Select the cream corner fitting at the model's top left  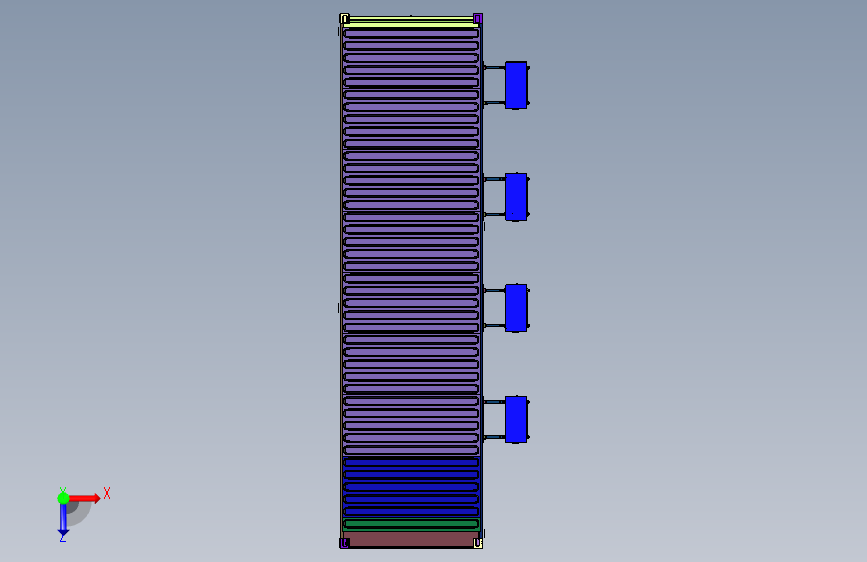tap(344, 19)
